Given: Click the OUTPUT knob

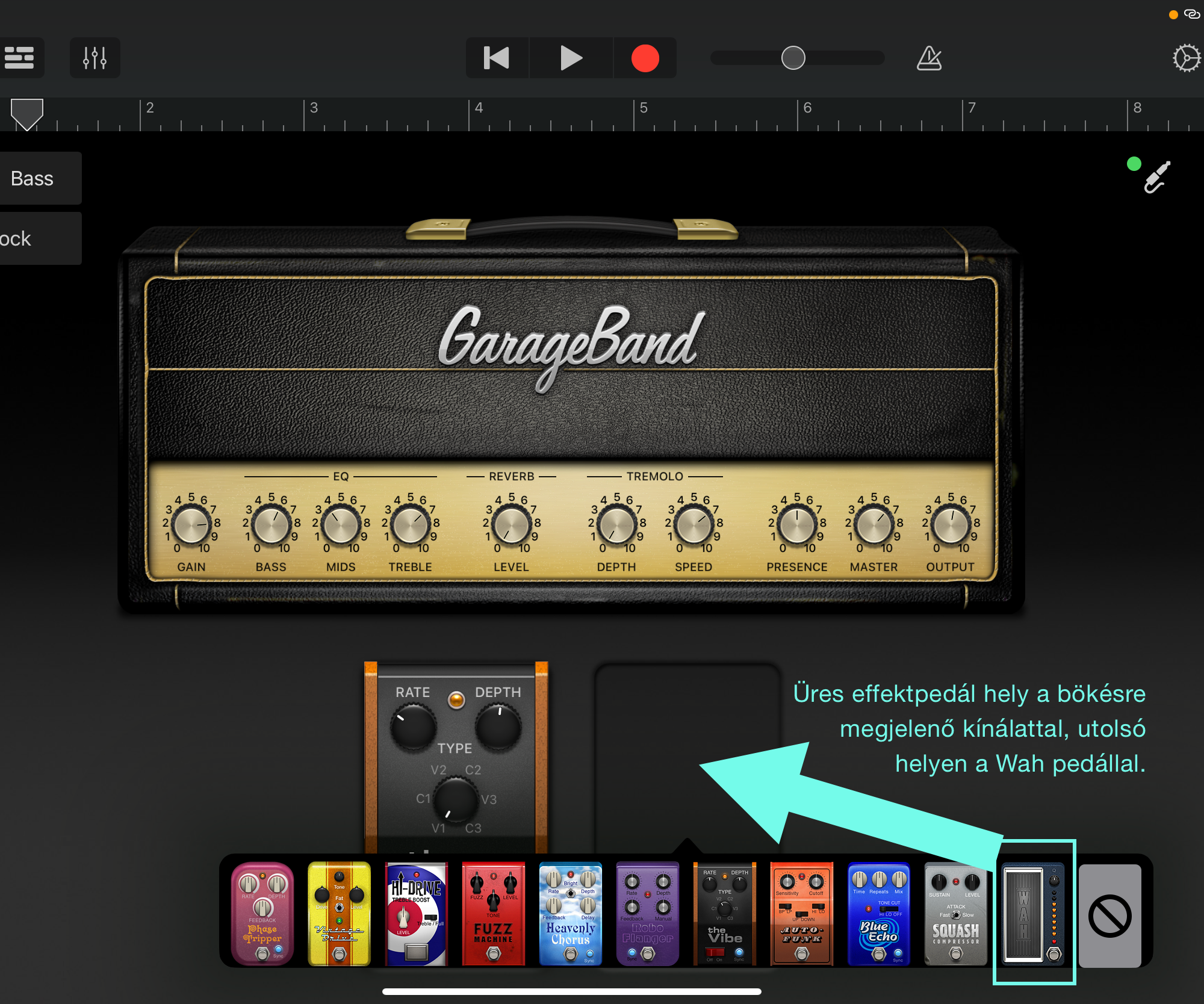Looking at the screenshot, I should [951, 525].
